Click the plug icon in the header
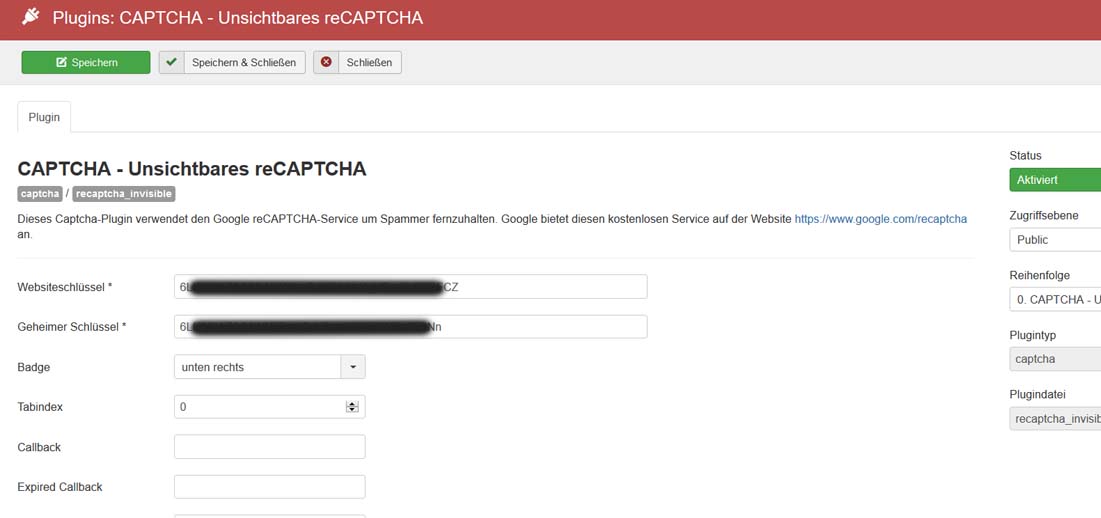 (31, 17)
